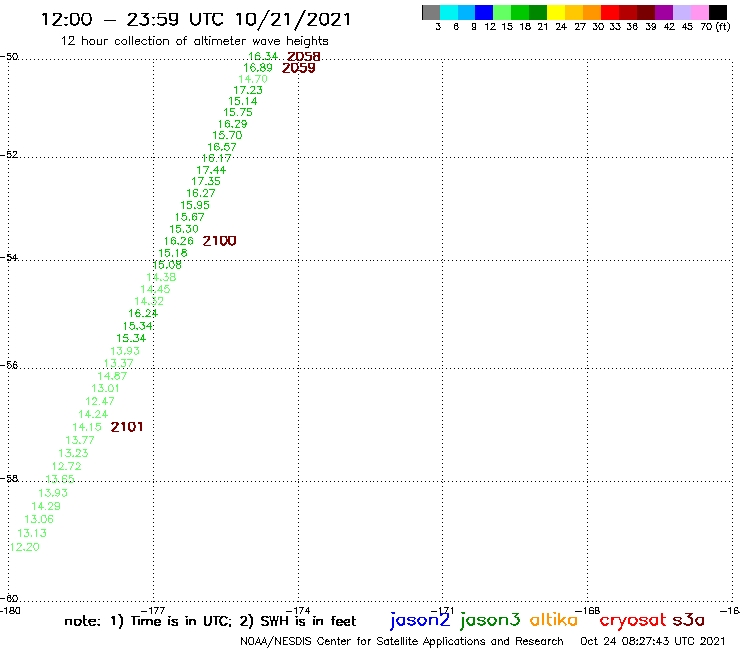Select the 2101 time marker

coord(126,427)
